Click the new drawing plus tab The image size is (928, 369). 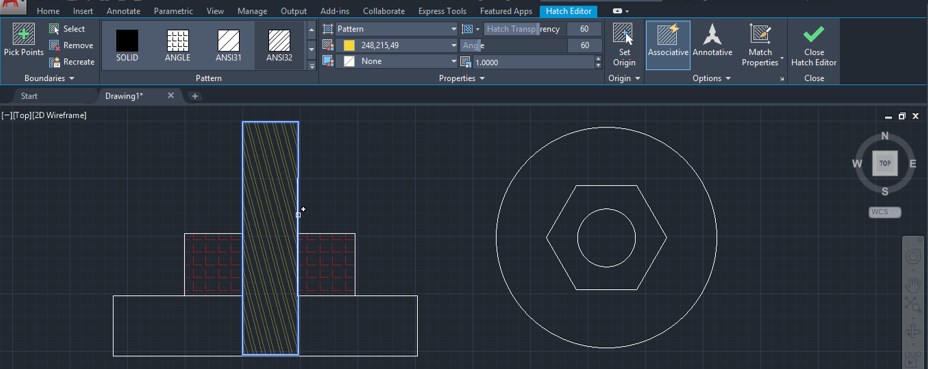click(x=195, y=95)
